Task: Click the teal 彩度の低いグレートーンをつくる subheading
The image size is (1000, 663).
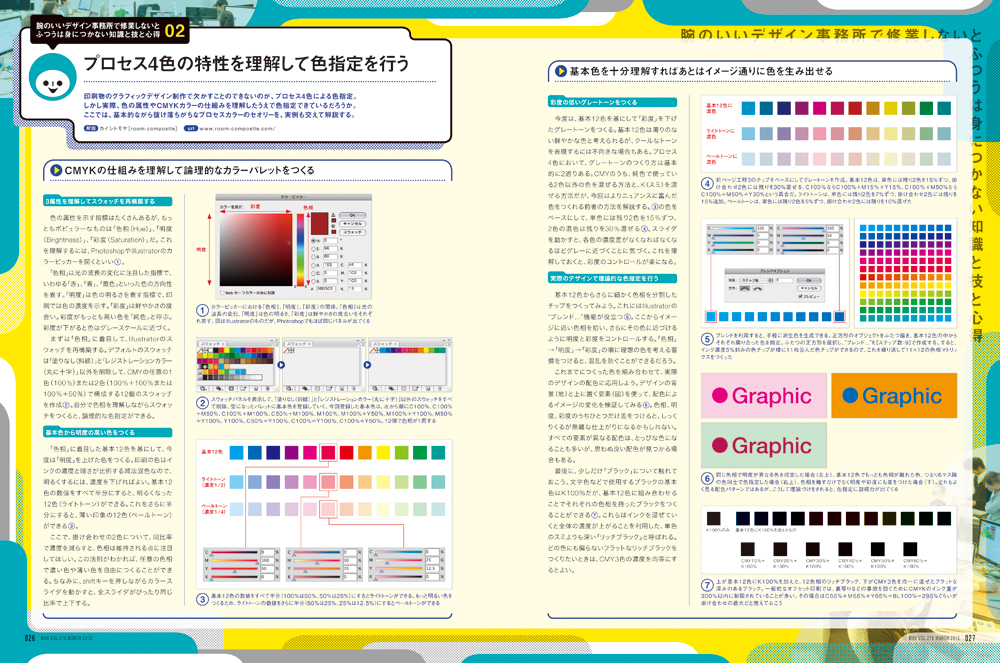Action: tap(612, 102)
